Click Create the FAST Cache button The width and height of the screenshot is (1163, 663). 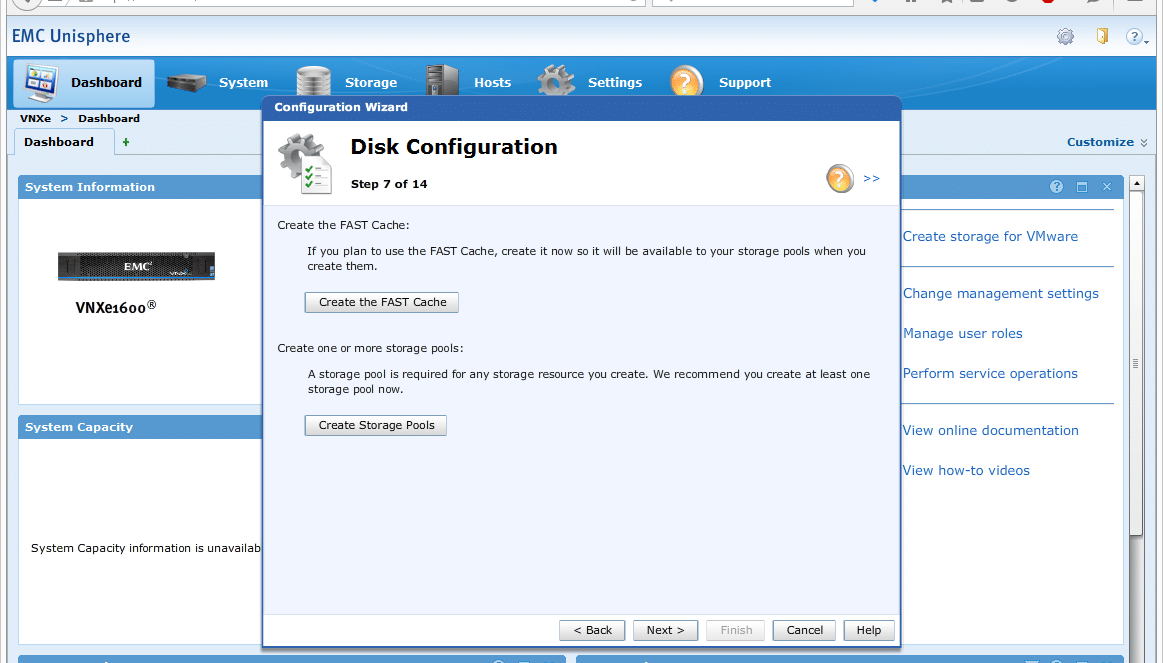click(382, 303)
